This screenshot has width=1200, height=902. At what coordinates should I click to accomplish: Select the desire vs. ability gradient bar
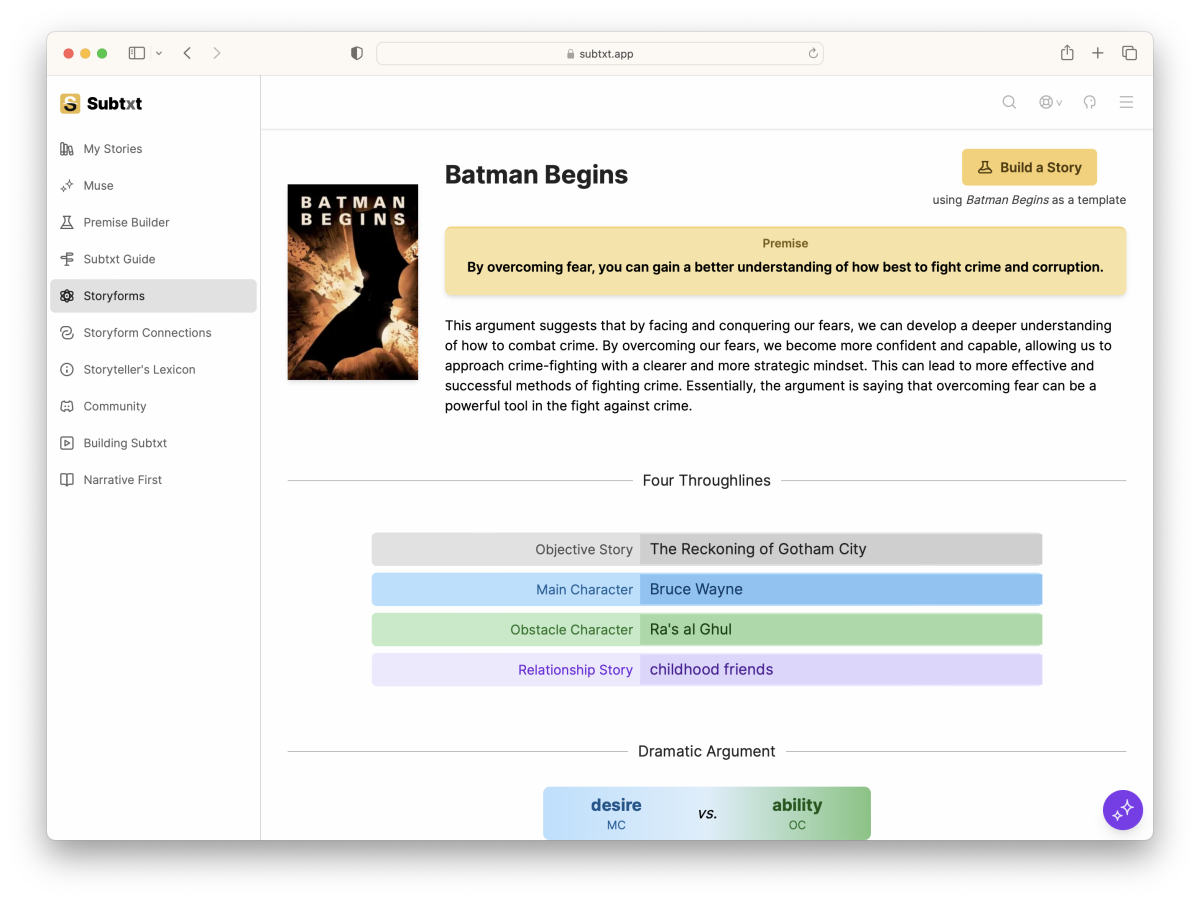click(x=707, y=812)
